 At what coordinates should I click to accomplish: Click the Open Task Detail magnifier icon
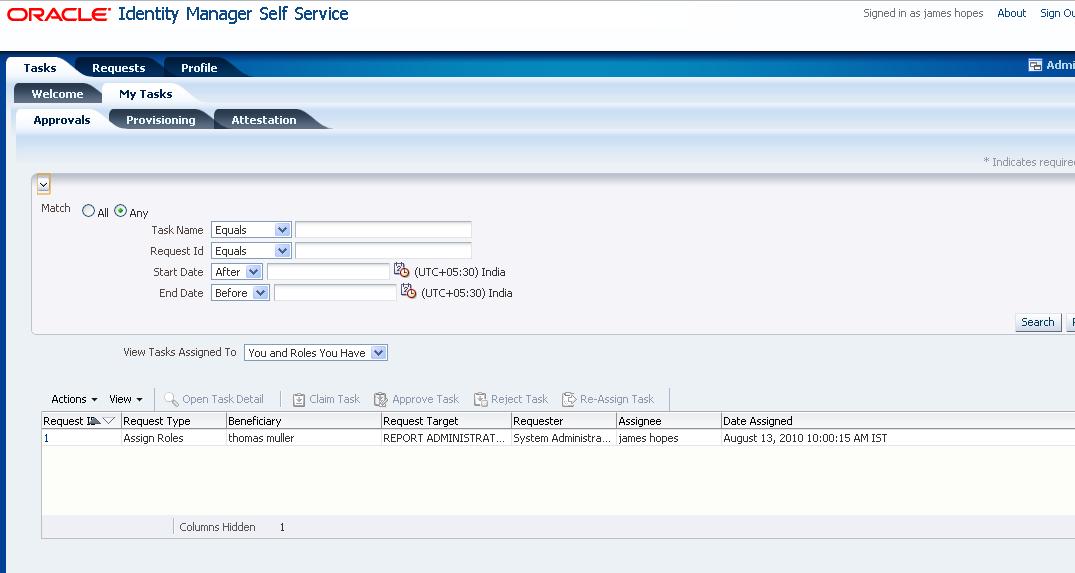[171, 399]
